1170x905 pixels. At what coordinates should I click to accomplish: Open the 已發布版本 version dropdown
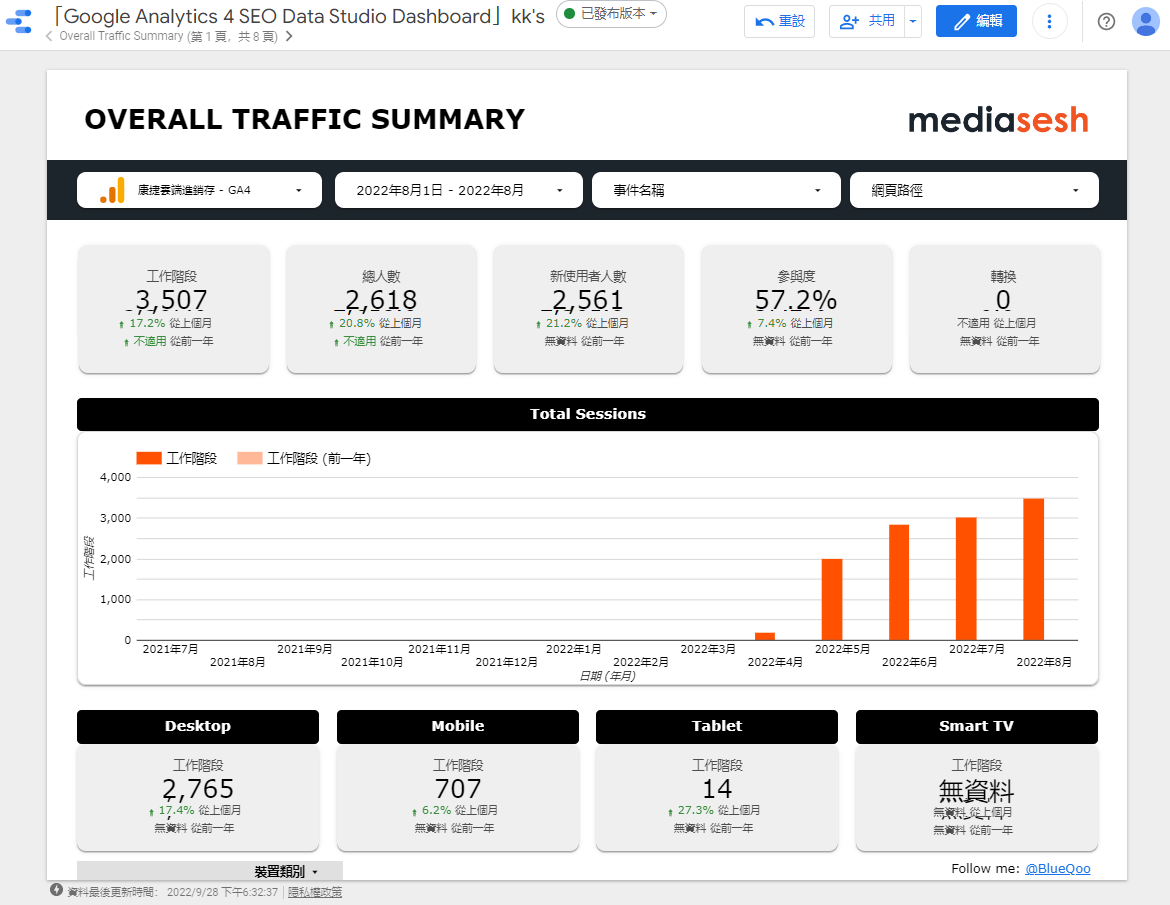coord(611,14)
